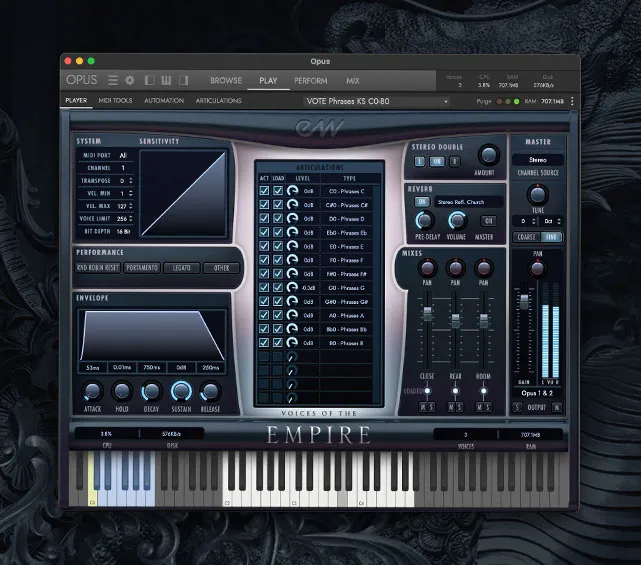This screenshot has height=565, width=641.
Task: Click the Close mix Pan knob
Action: (x=427, y=268)
